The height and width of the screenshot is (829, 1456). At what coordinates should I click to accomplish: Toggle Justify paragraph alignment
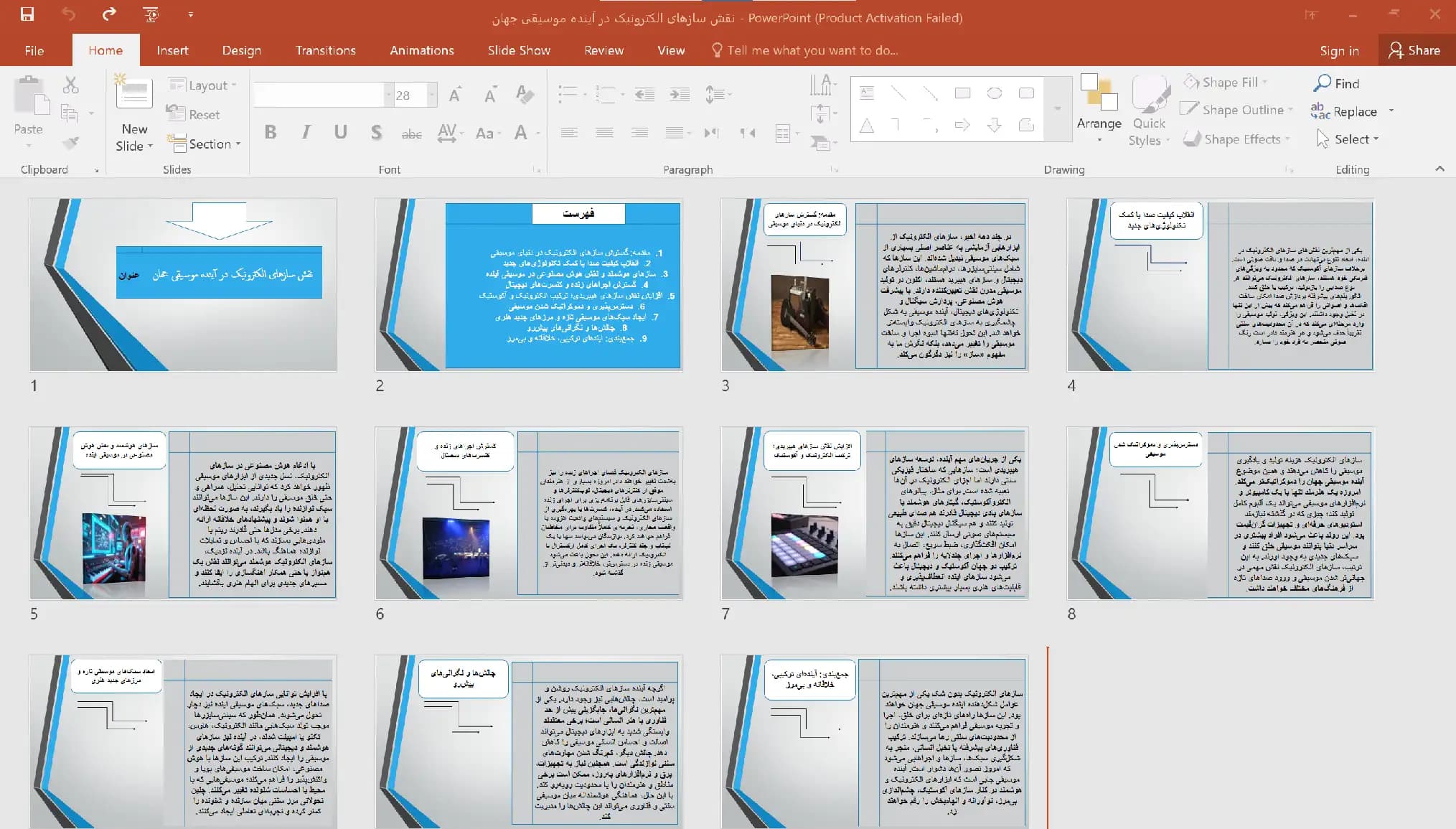(675, 132)
